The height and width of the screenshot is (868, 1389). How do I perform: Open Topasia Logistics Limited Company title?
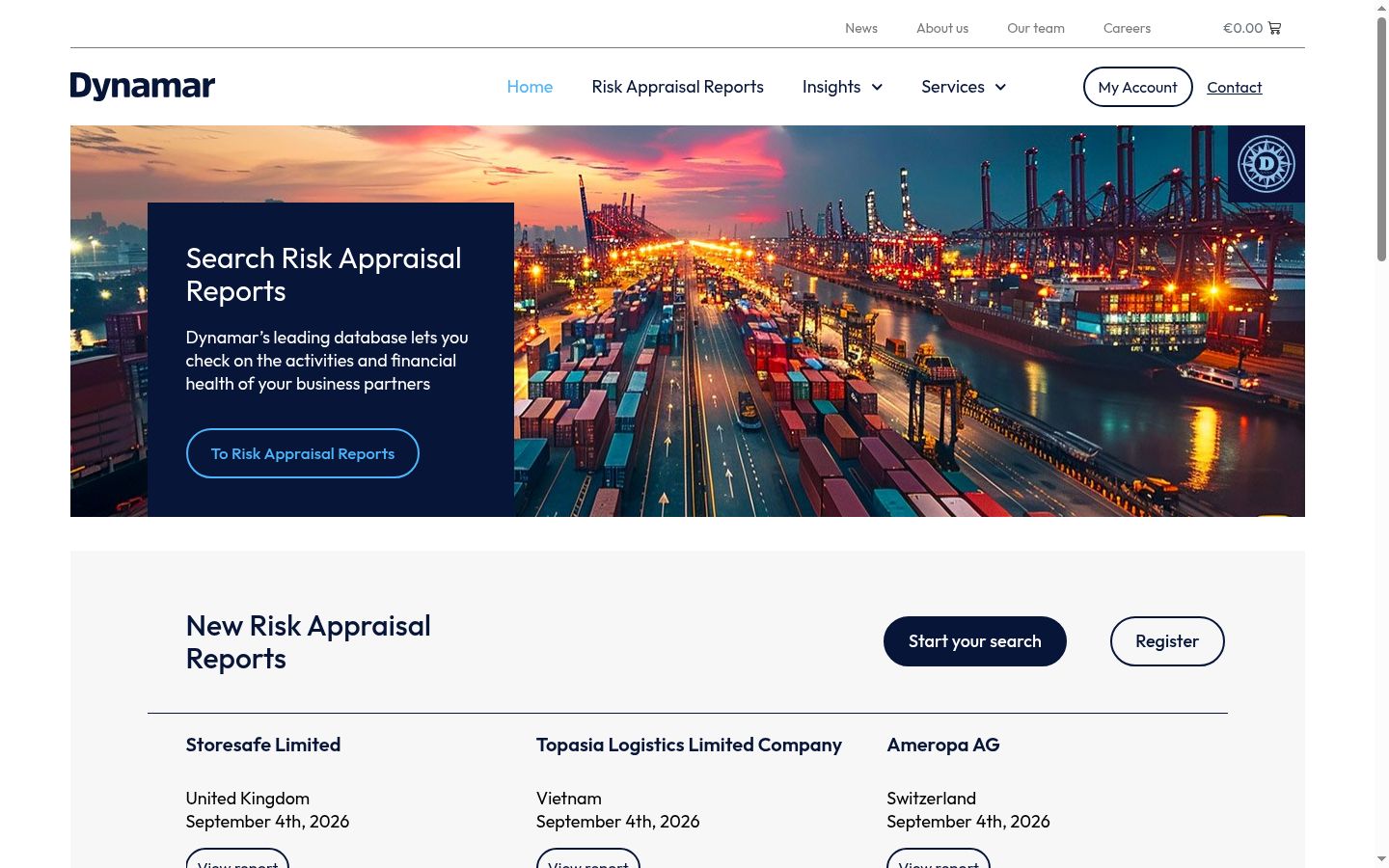tap(689, 745)
